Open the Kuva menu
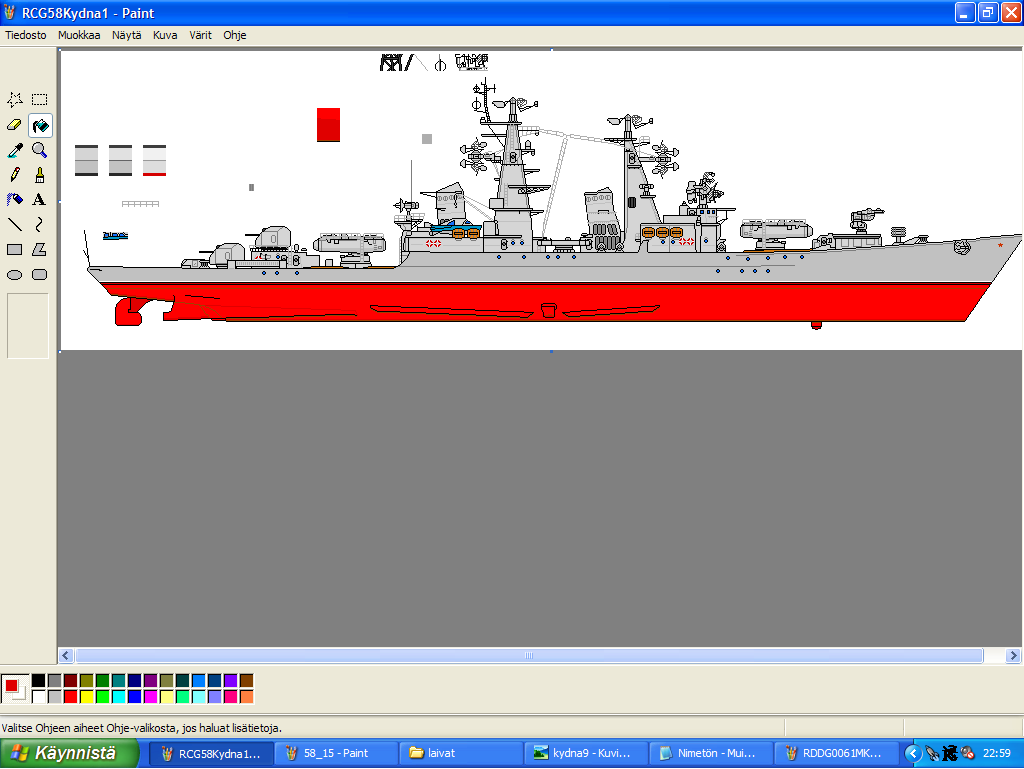This screenshot has height=769, width=1024. coord(165,35)
